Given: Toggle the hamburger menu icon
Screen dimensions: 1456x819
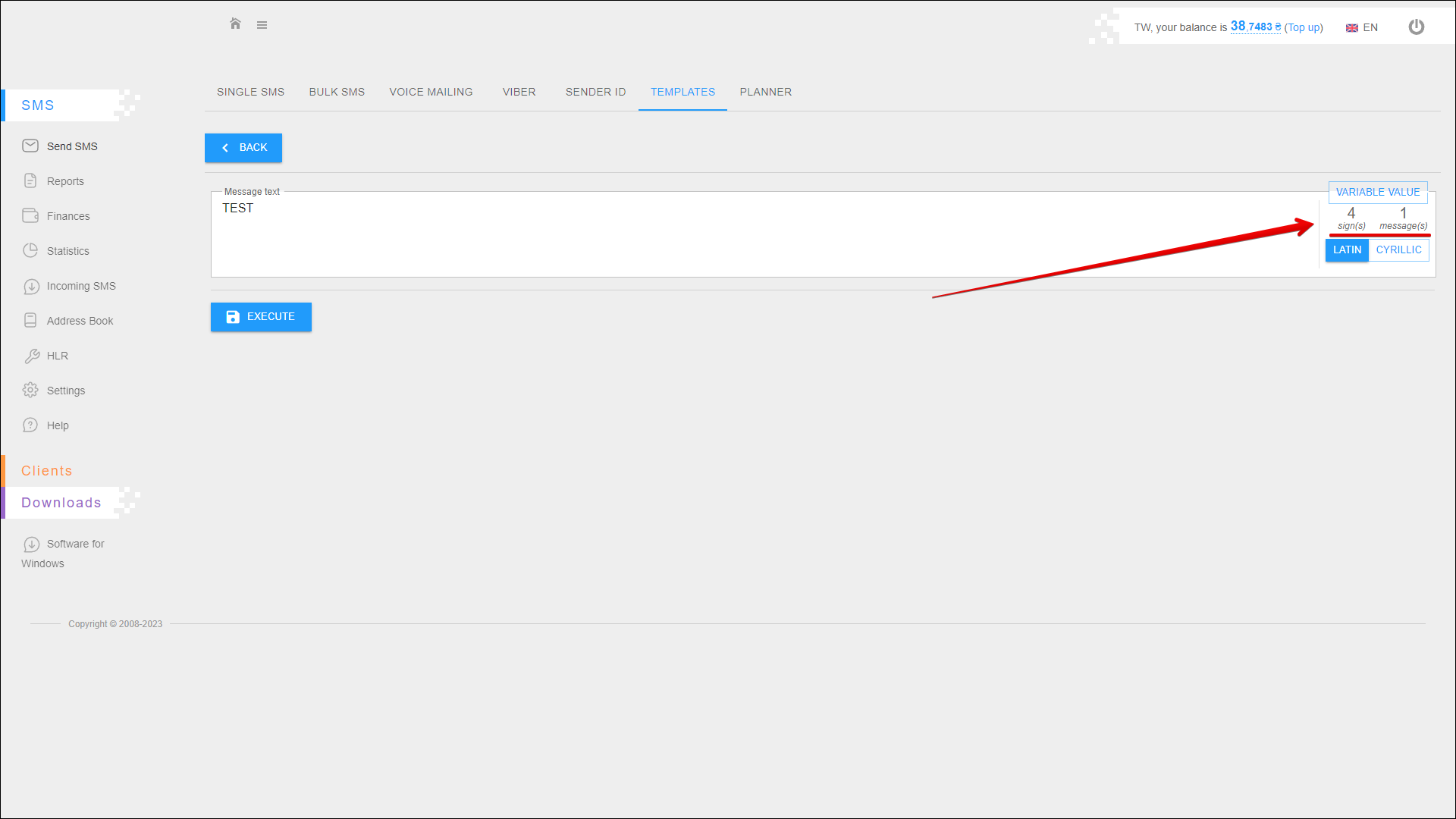Looking at the screenshot, I should (x=262, y=25).
